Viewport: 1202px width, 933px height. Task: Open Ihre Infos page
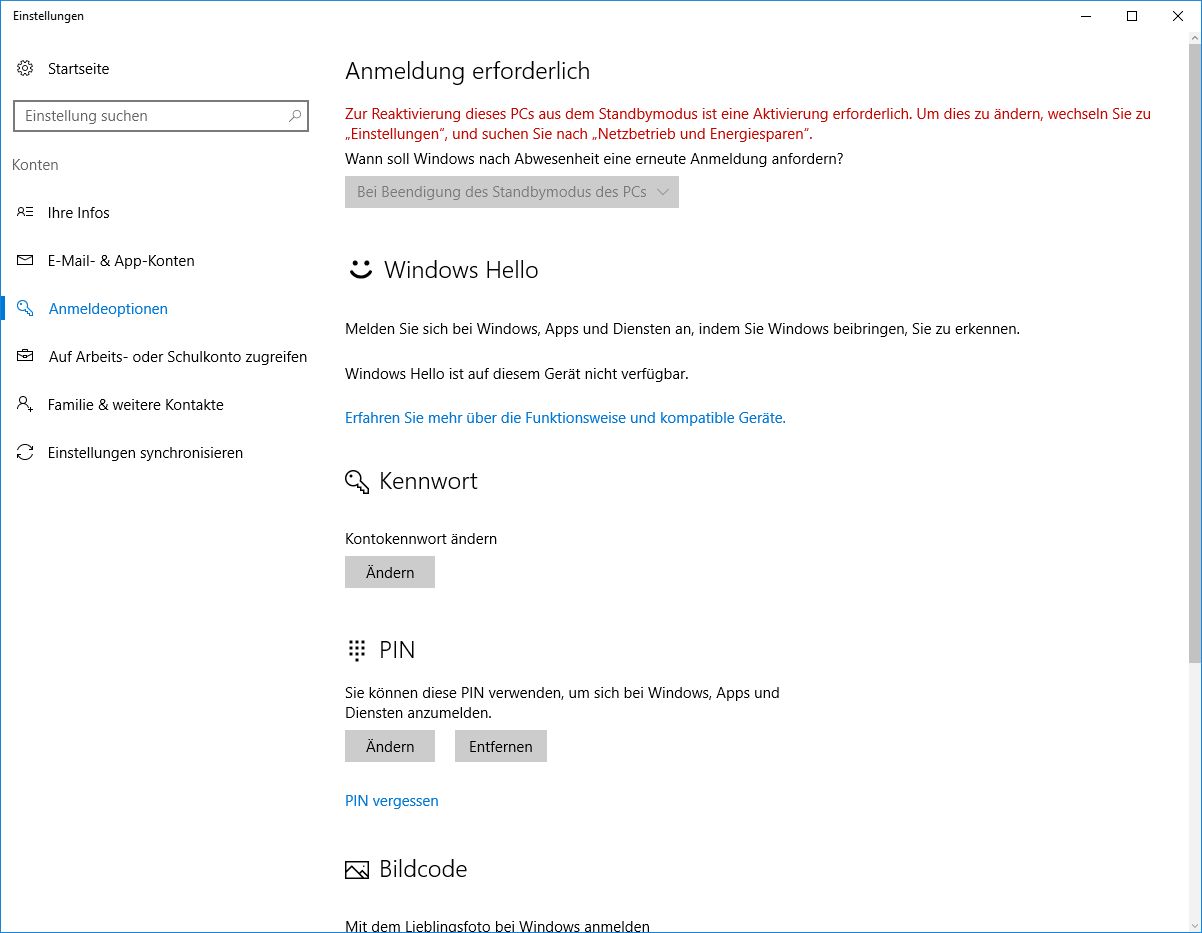point(79,213)
